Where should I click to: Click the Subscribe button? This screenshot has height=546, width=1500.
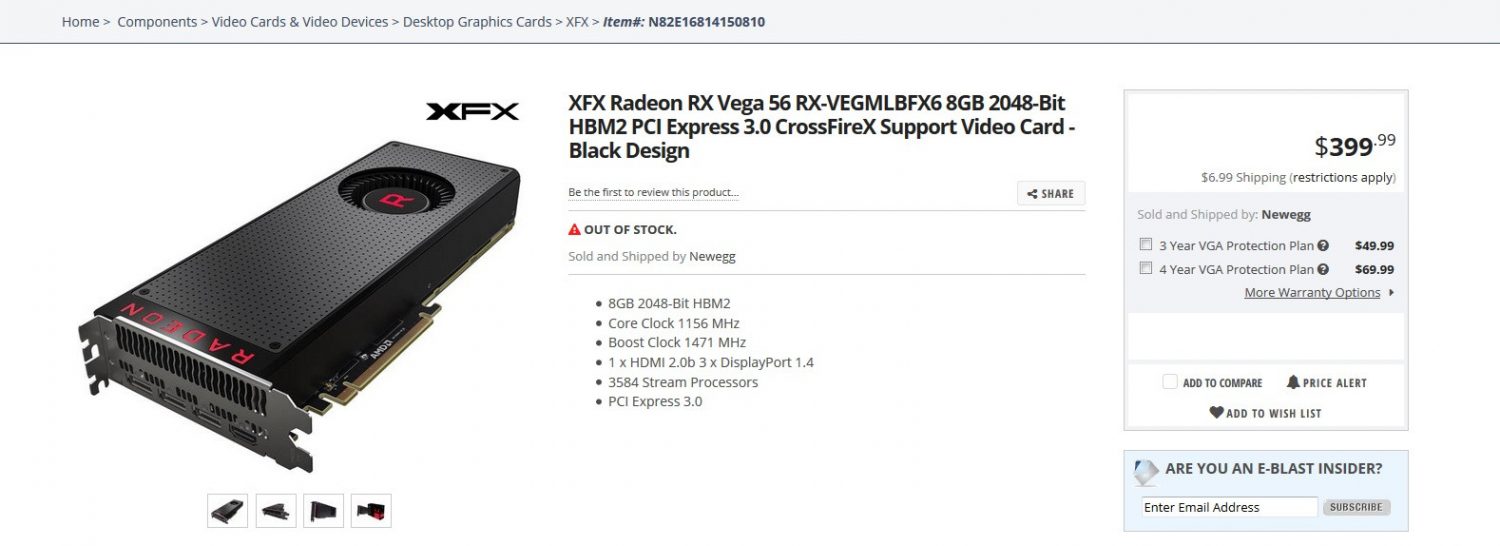click(1356, 507)
